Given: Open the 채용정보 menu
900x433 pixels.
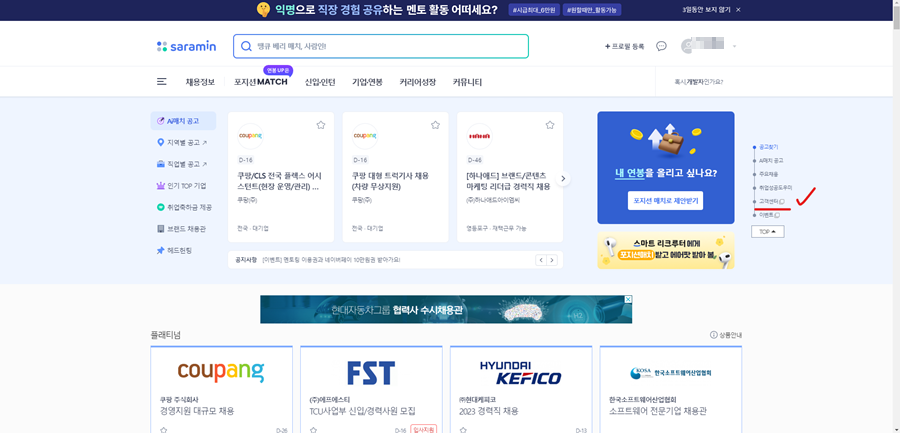Looking at the screenshot, I should (200, 82).
